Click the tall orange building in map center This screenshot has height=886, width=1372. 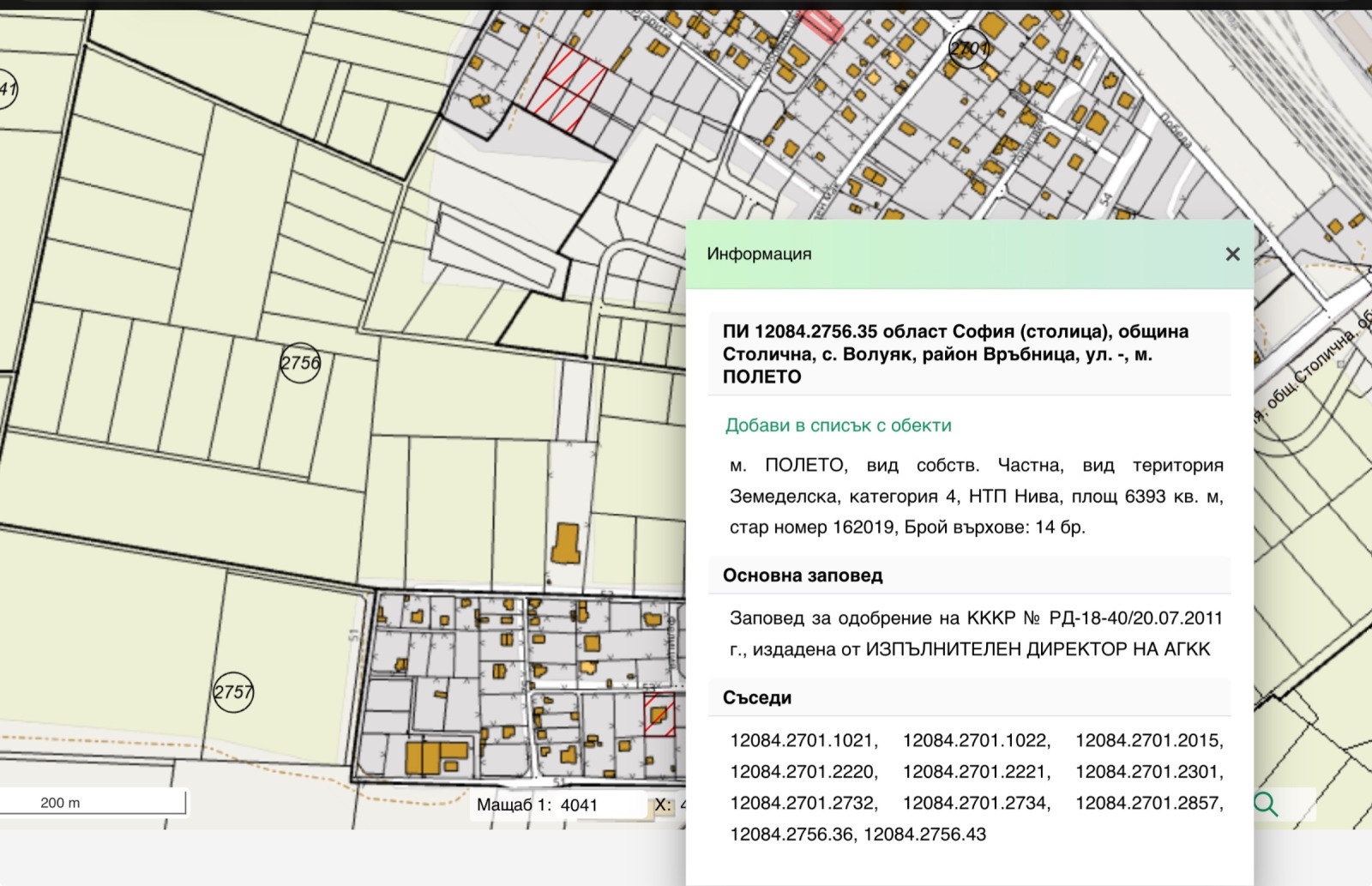[566, 544]
